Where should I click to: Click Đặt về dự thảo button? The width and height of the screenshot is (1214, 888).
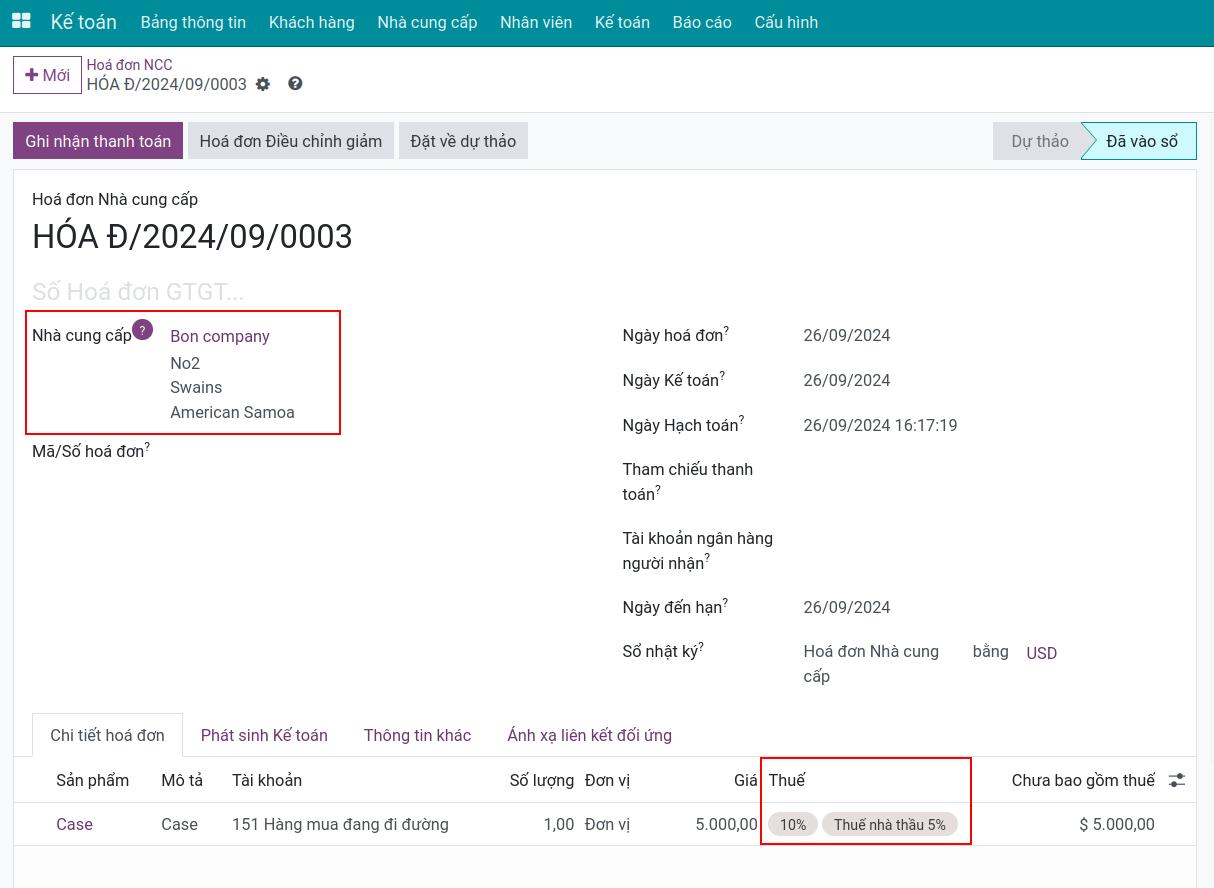pyautogui.click(x=463, y=141)
